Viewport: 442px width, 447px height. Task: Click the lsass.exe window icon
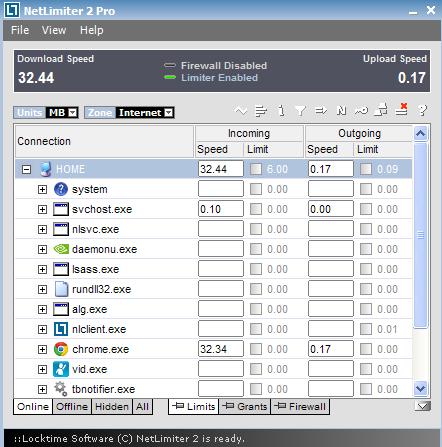pos(61,269)
